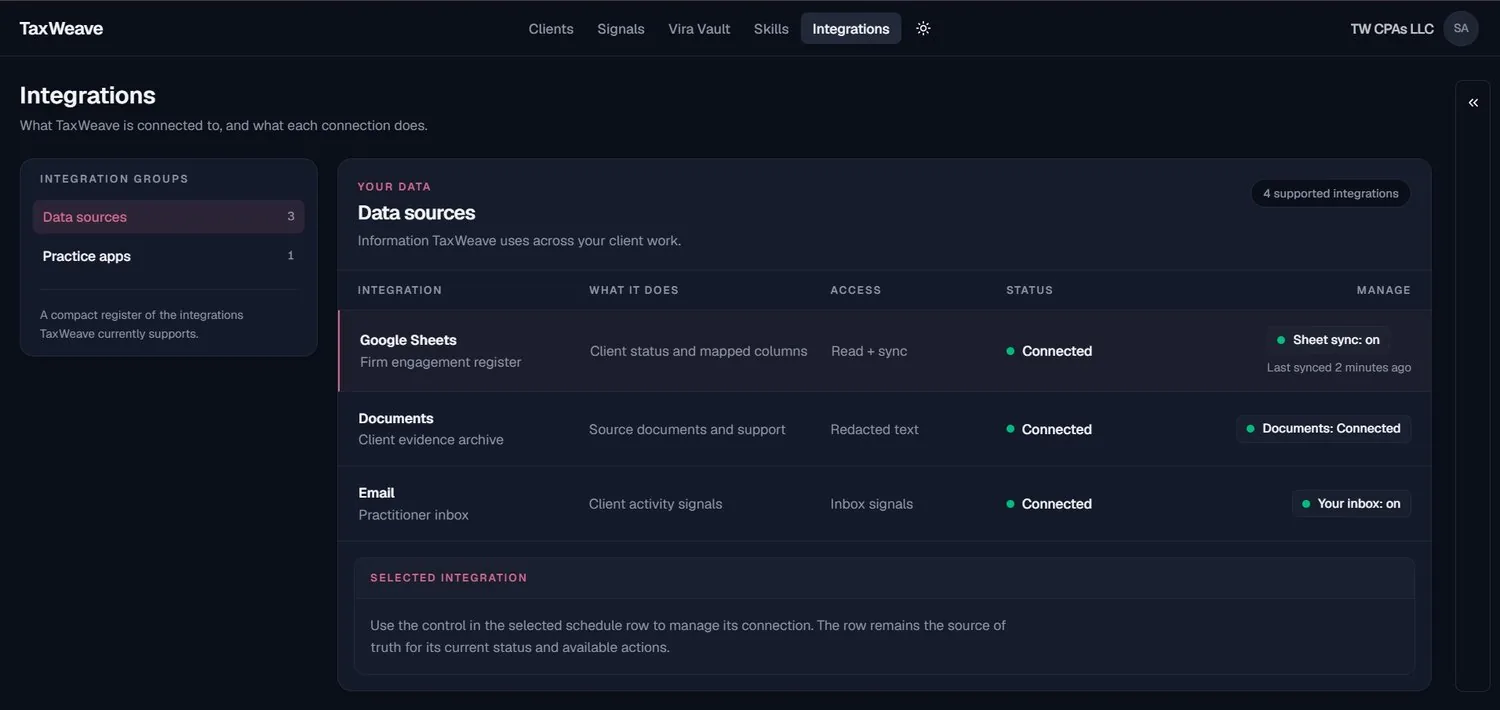Click the TaxWeave logo

click(61, 28)
